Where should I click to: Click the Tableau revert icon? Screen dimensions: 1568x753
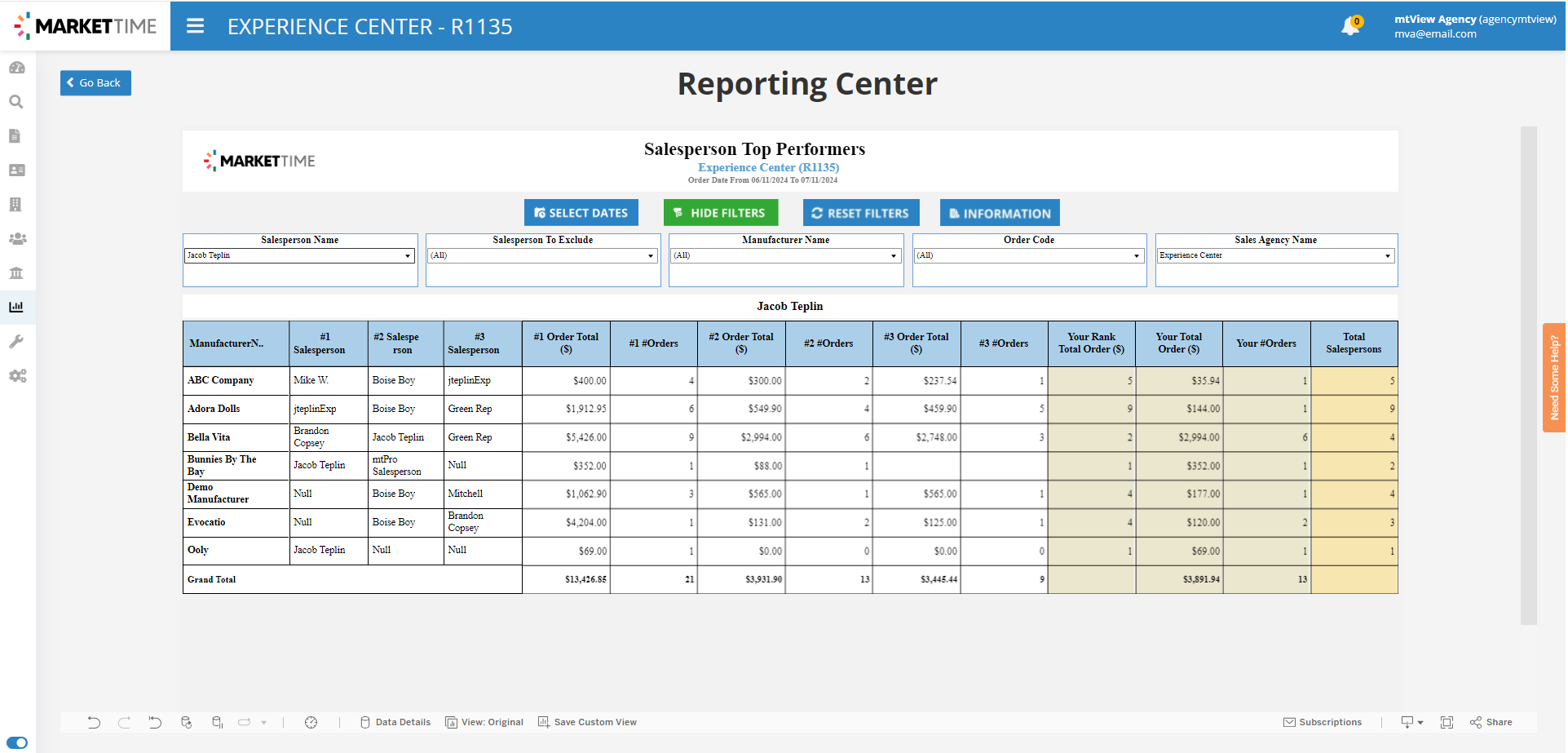[155, 722]
